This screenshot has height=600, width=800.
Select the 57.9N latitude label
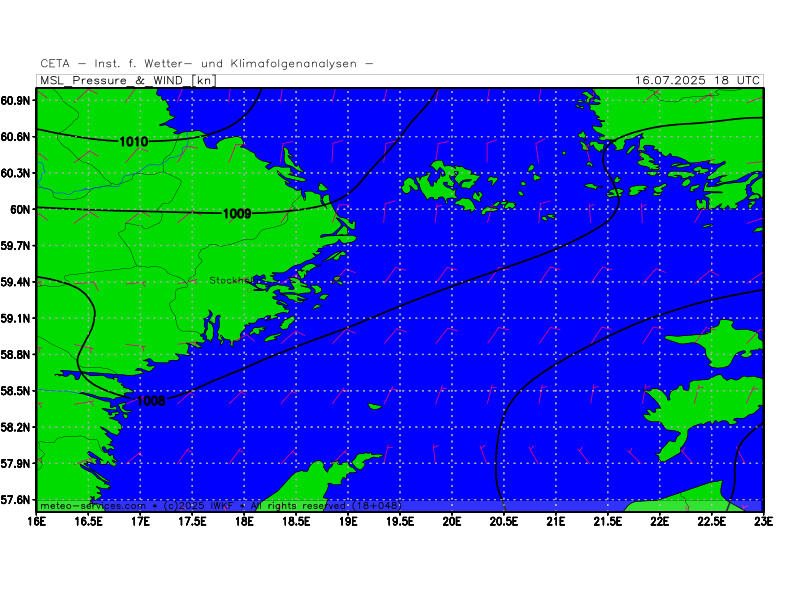[15, 463]
